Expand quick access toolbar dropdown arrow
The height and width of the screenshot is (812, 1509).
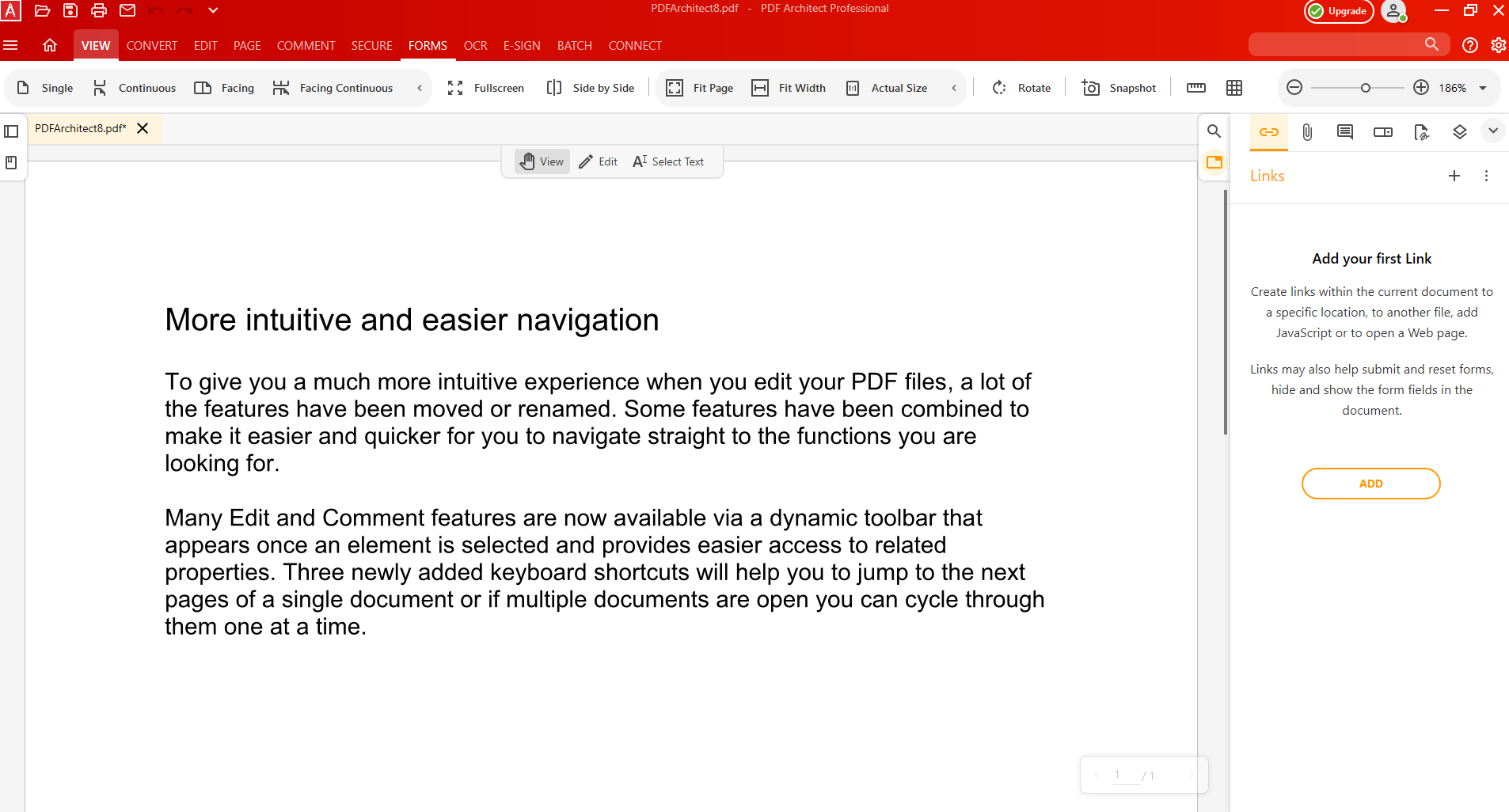coord(213,10)
